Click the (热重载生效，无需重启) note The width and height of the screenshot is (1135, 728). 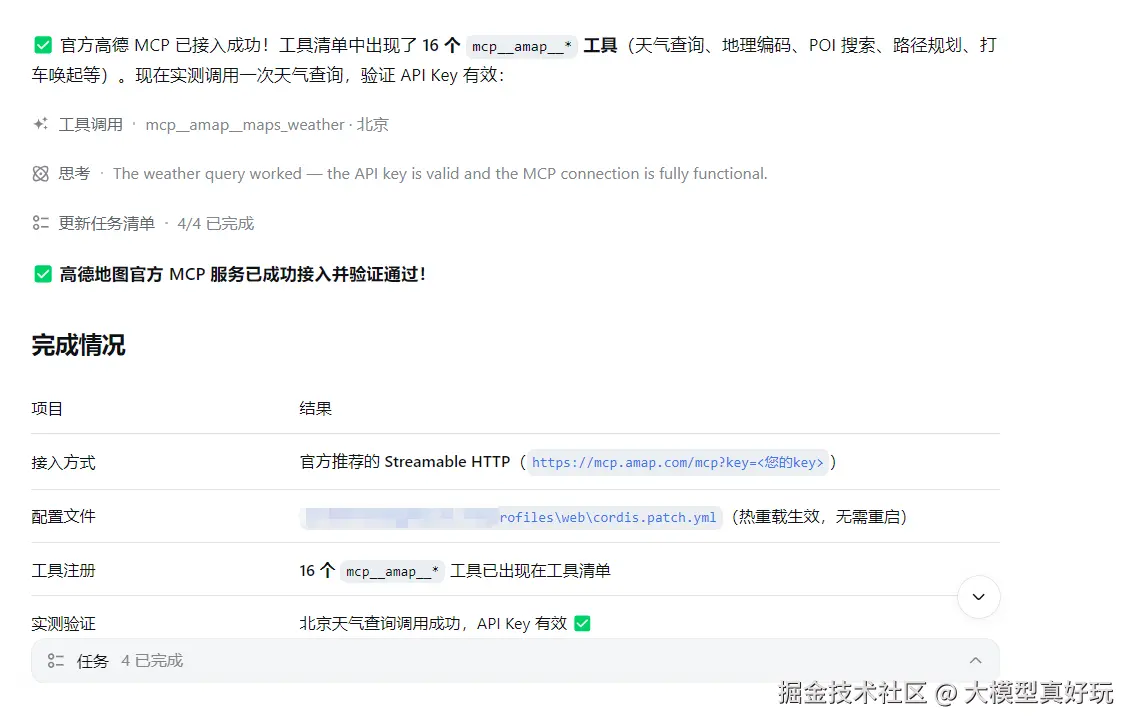pyautogui.click(x=819, y=517)
